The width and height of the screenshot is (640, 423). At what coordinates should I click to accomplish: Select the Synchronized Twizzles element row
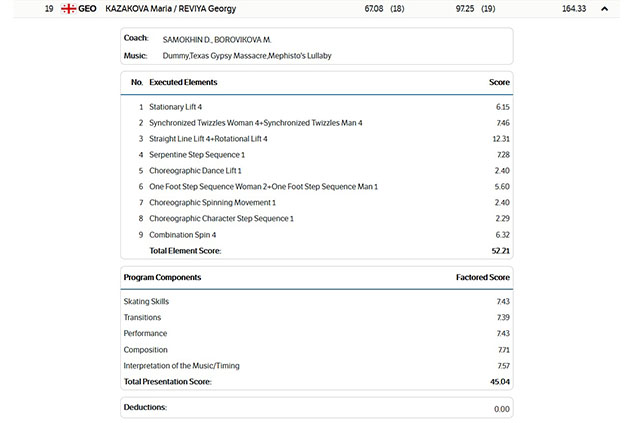[255, 122]
